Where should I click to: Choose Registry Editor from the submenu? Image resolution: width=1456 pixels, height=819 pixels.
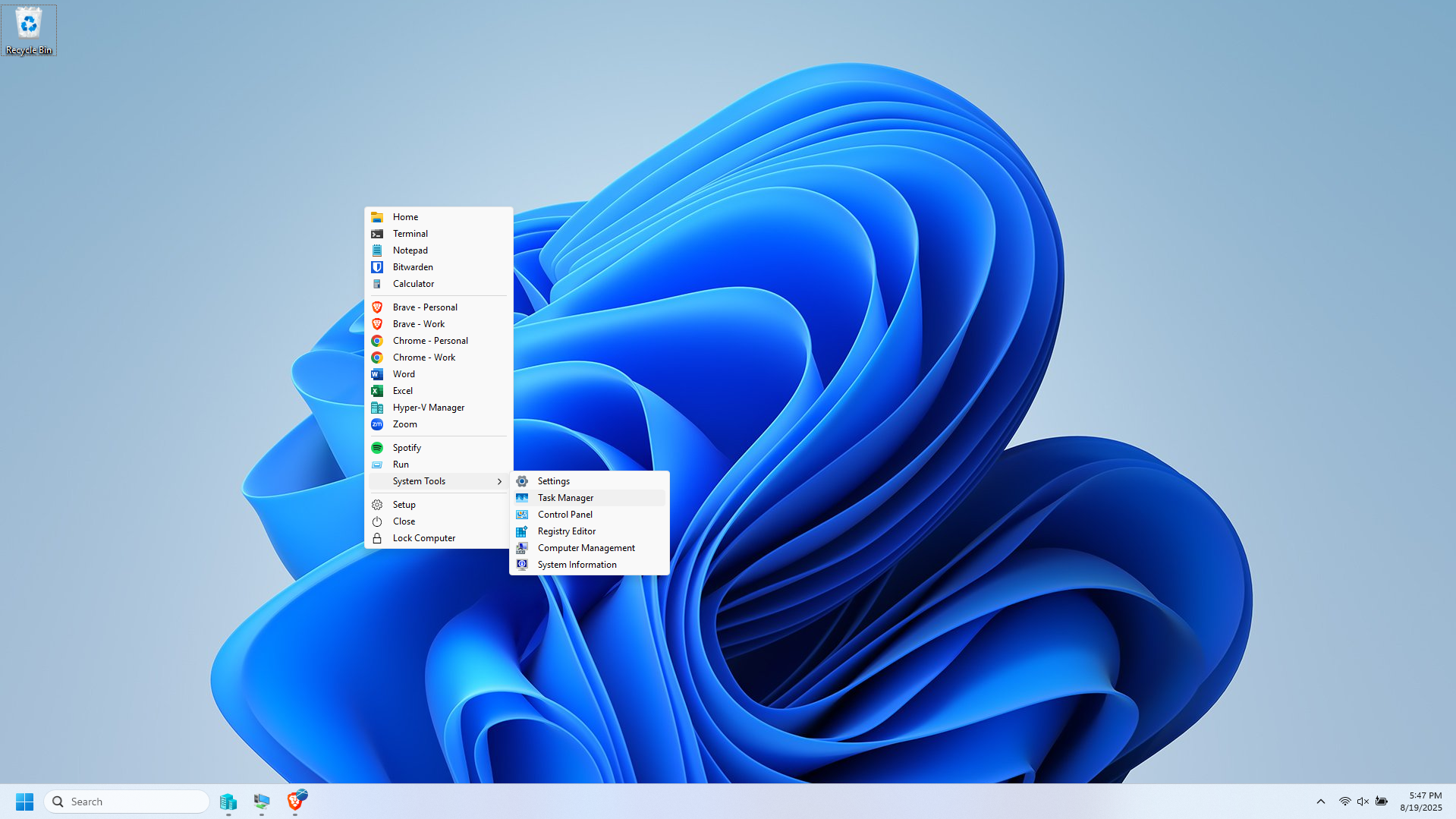tap(566, 531)
